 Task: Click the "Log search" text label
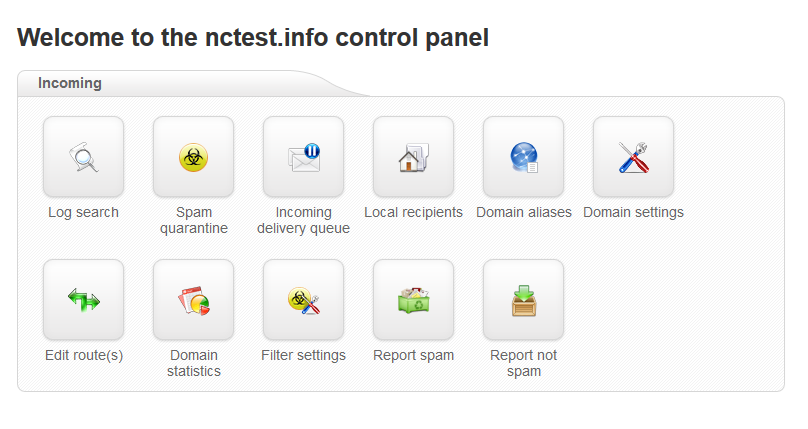[x=83, y=212]
